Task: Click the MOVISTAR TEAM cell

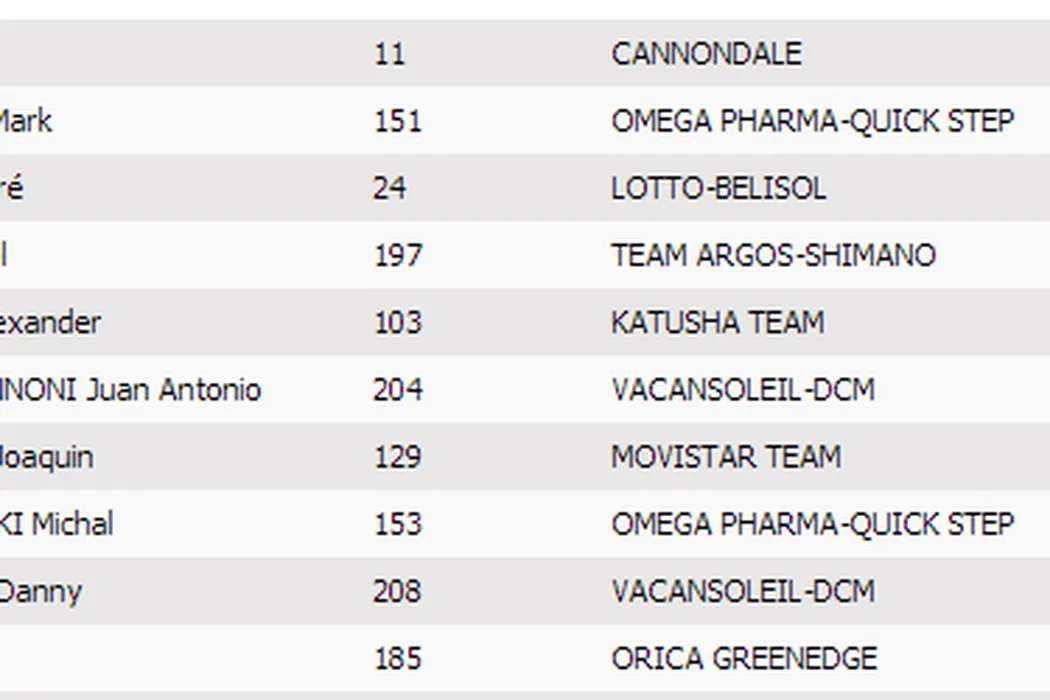Action: pyautogui.click(x=726, y=457)
